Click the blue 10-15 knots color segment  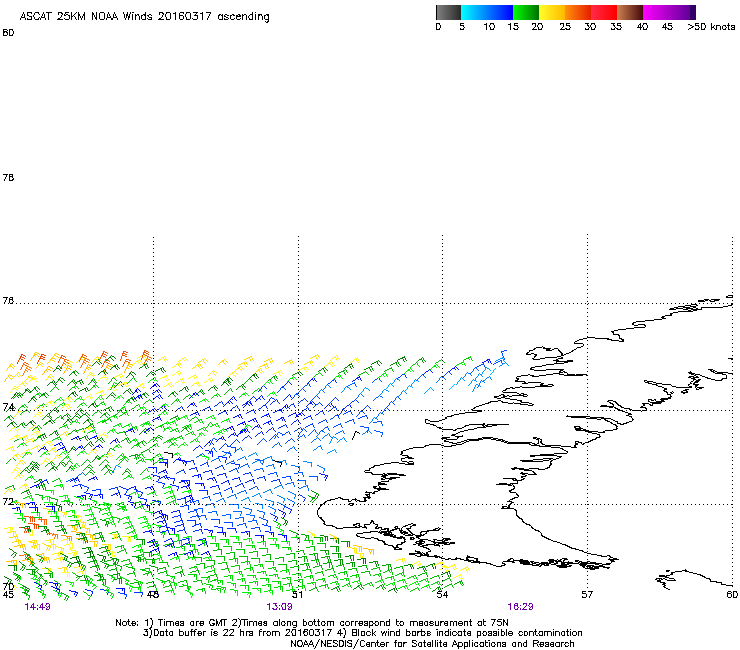coord(500,12)
